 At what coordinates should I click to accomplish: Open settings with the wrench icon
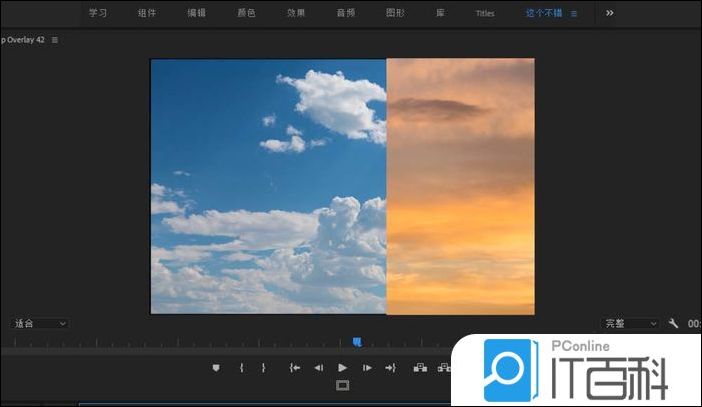(x=673, y=324)
